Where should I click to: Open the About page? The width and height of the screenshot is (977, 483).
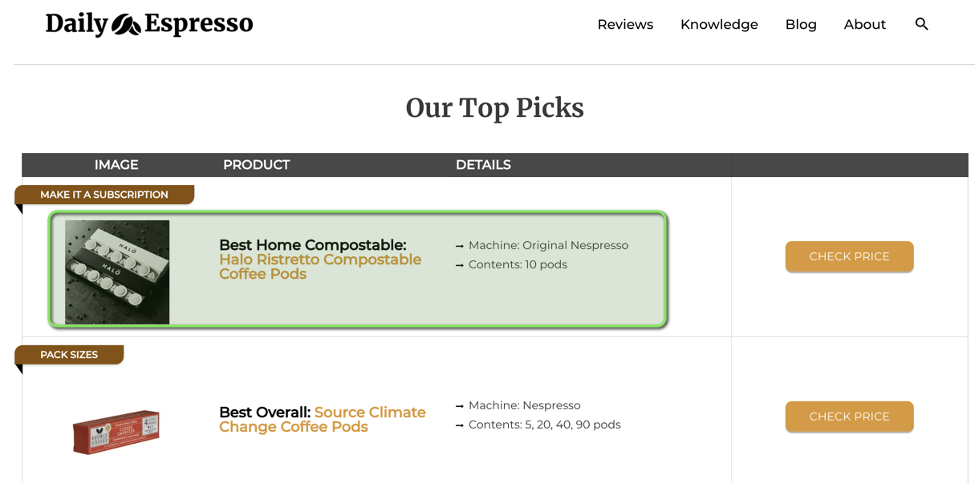pos(864,25)
